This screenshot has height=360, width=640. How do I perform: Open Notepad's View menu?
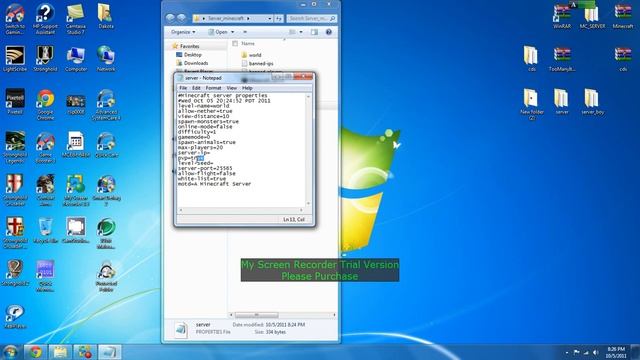pyautogui.click(x=231, y=88)
